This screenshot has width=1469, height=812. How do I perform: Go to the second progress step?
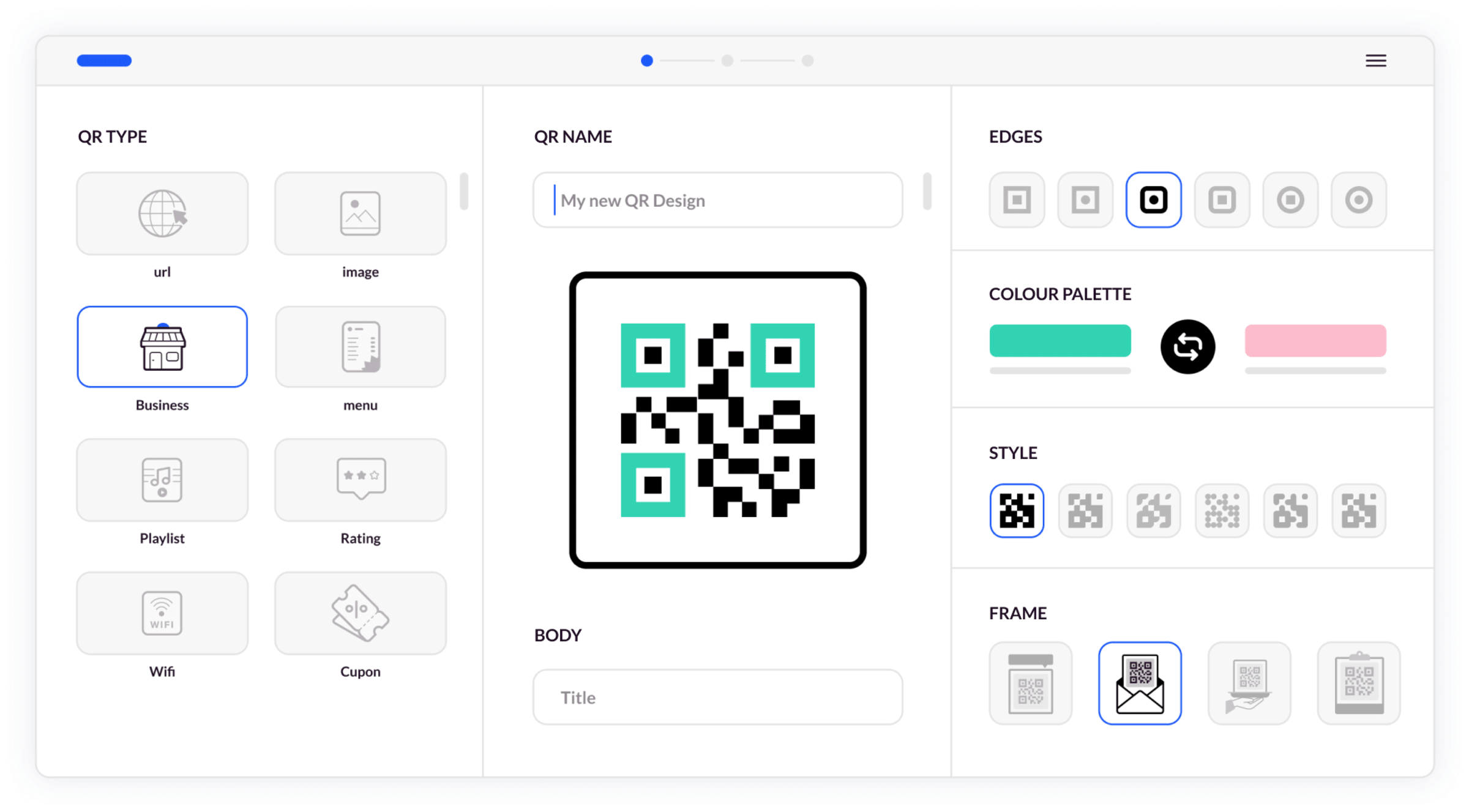click(x=727, y=61)
